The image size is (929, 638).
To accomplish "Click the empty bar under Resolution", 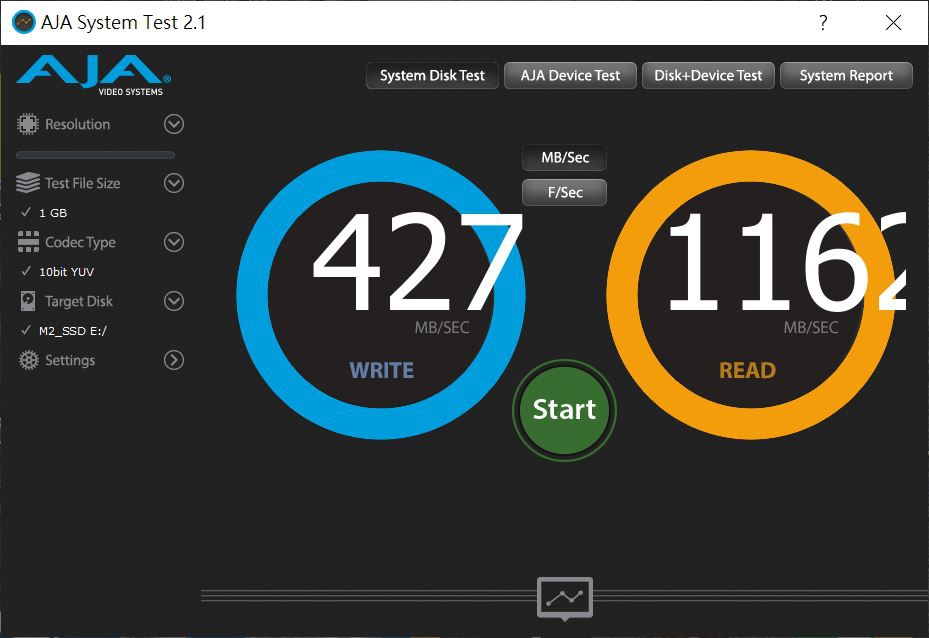I will click(95, 155).
